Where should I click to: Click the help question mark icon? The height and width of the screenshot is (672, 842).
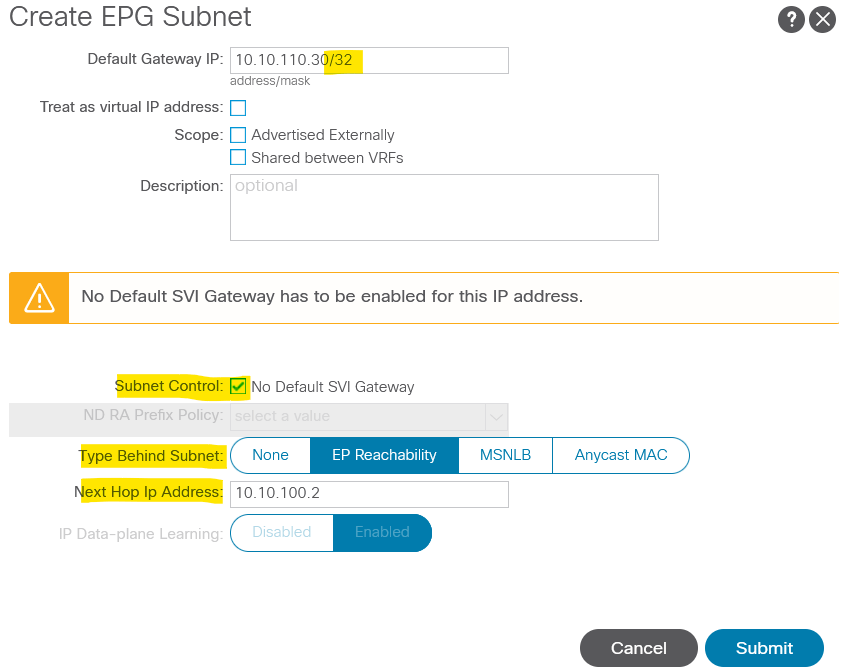791,19
